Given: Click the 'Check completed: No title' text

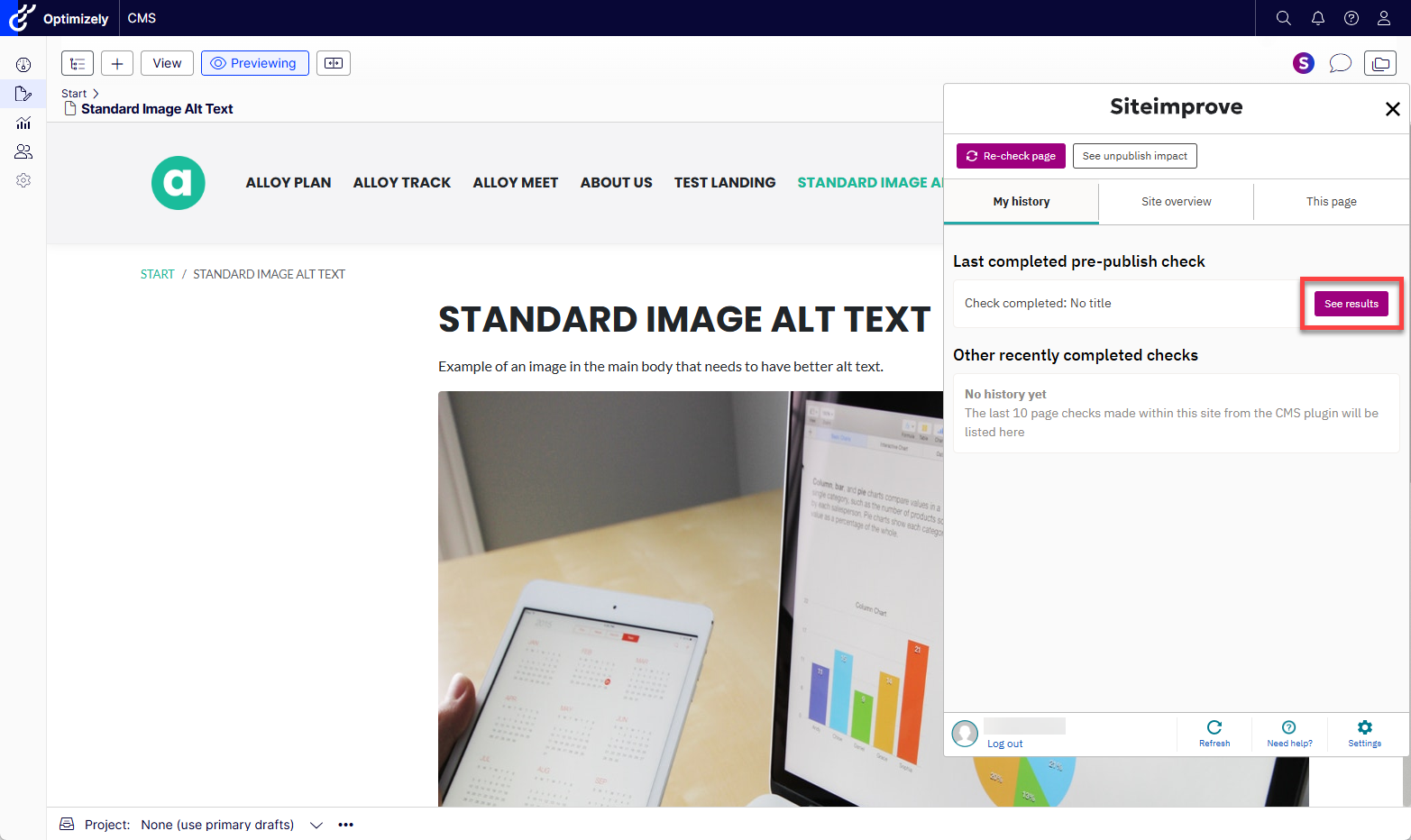Looking at the screenshot, I should tap(1038, 304).
